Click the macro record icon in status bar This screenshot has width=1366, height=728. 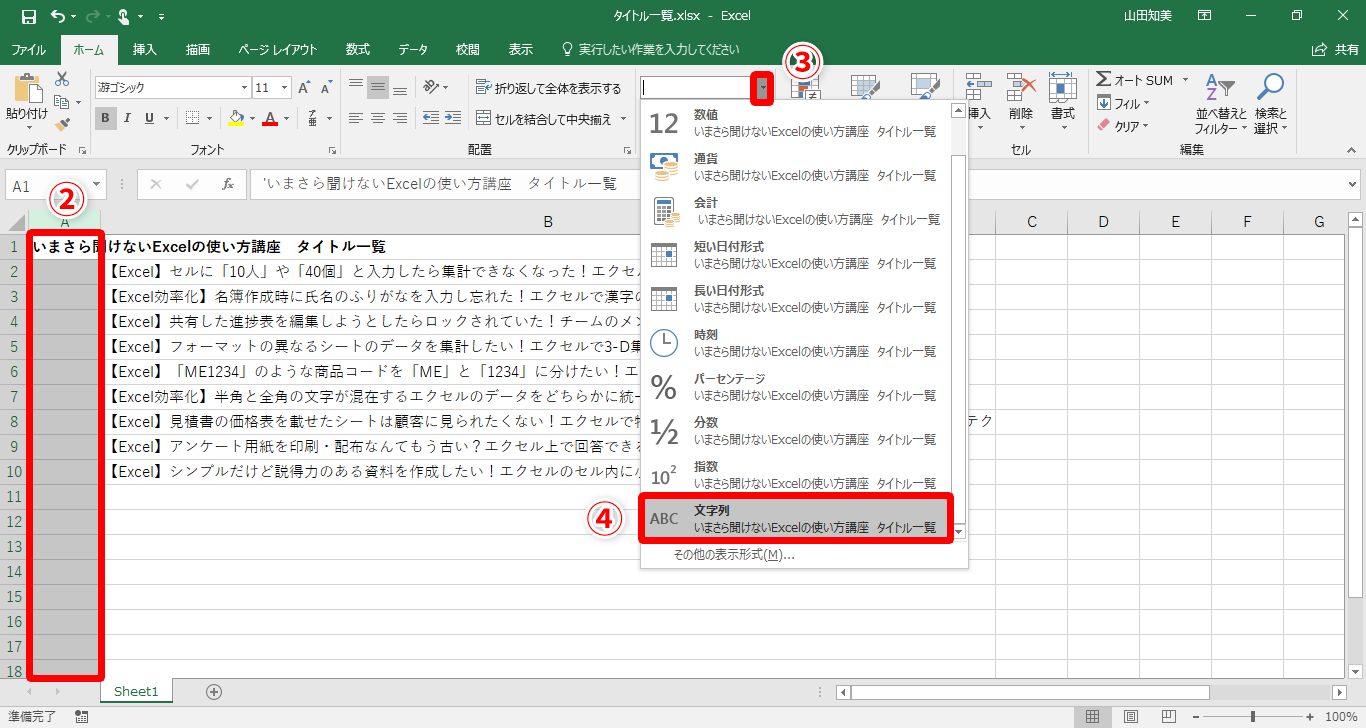(81, 716)
